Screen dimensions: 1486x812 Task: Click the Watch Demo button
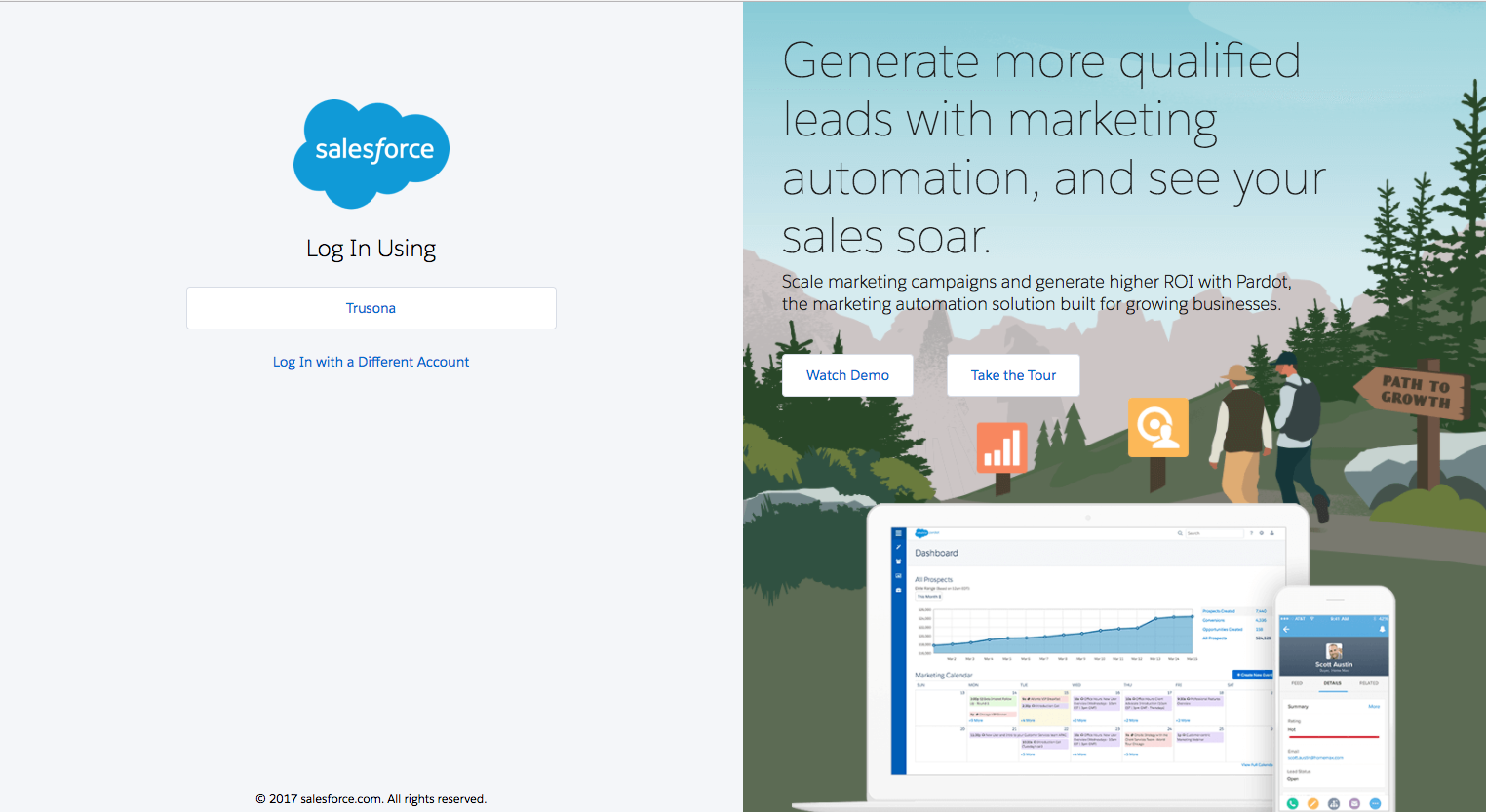(847, 375)
